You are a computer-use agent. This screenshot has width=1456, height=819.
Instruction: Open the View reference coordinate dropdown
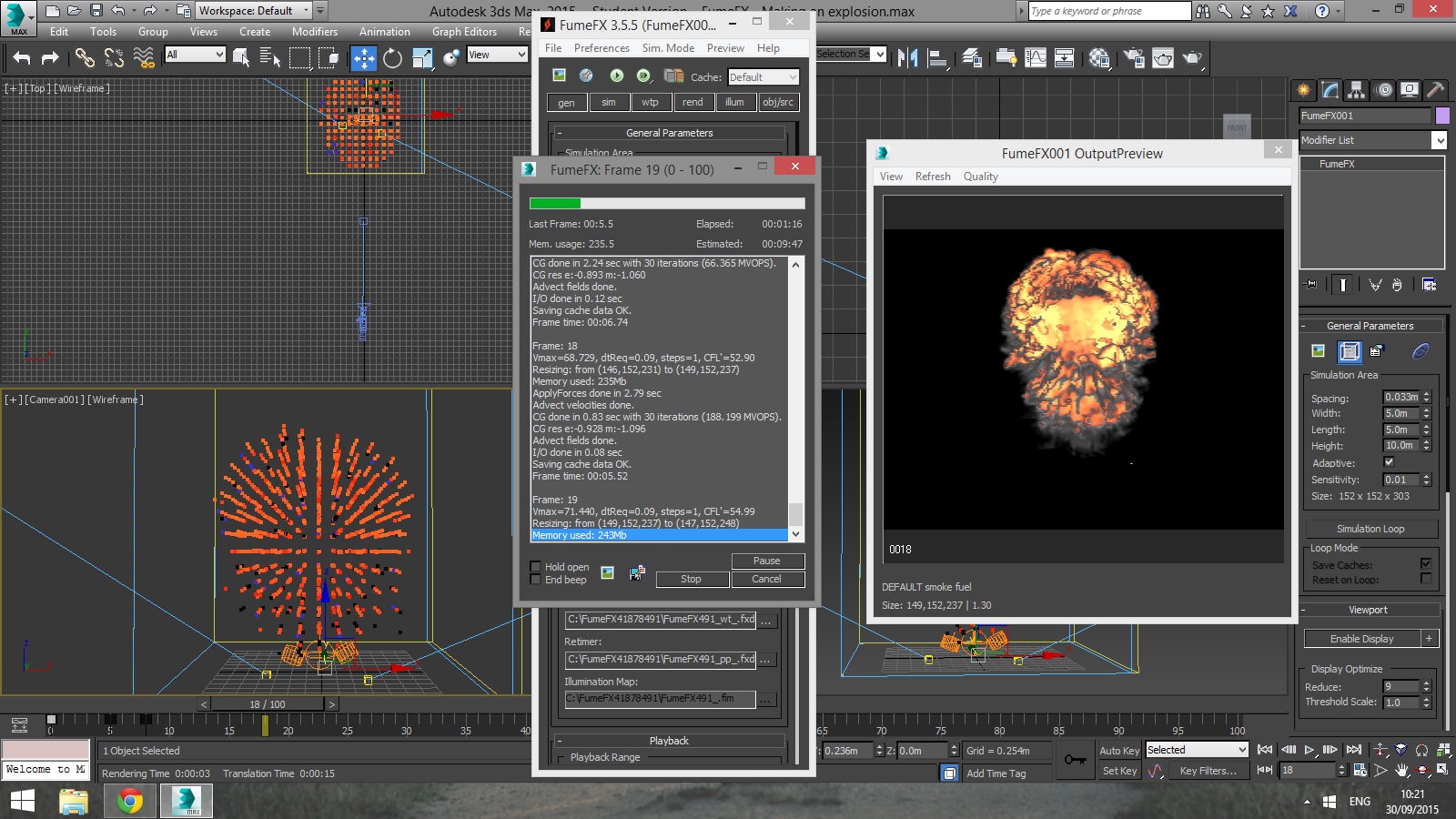pos(497,55)
